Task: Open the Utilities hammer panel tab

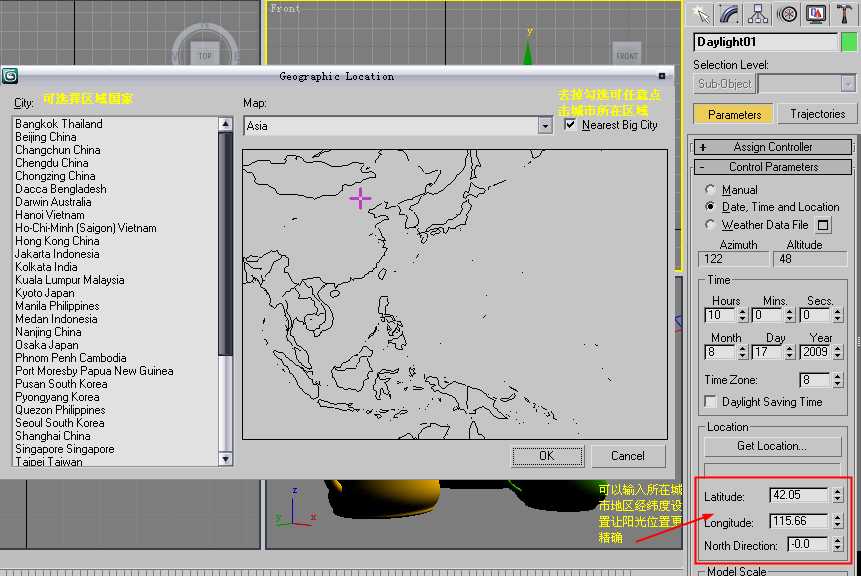Action: click(846, 14)
